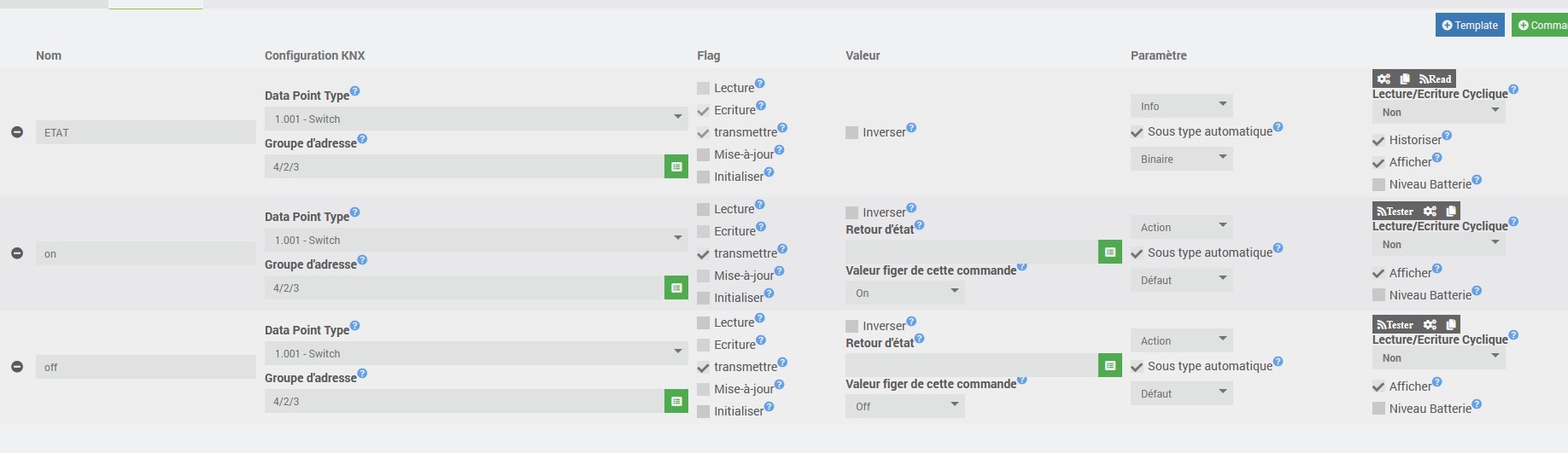The width and height of the screenshot is (1568, 453).
Task: Uncheck Historiser for the ETAT command
Action: [x=1378, y=140]
